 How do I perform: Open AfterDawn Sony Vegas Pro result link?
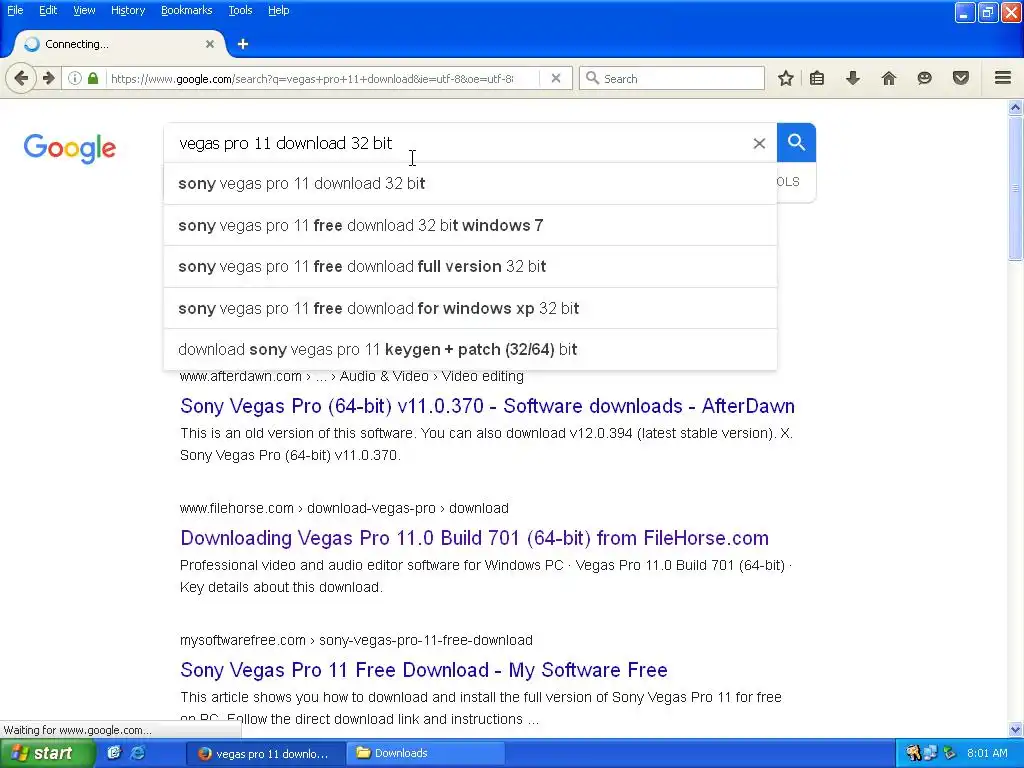point(487,406)
